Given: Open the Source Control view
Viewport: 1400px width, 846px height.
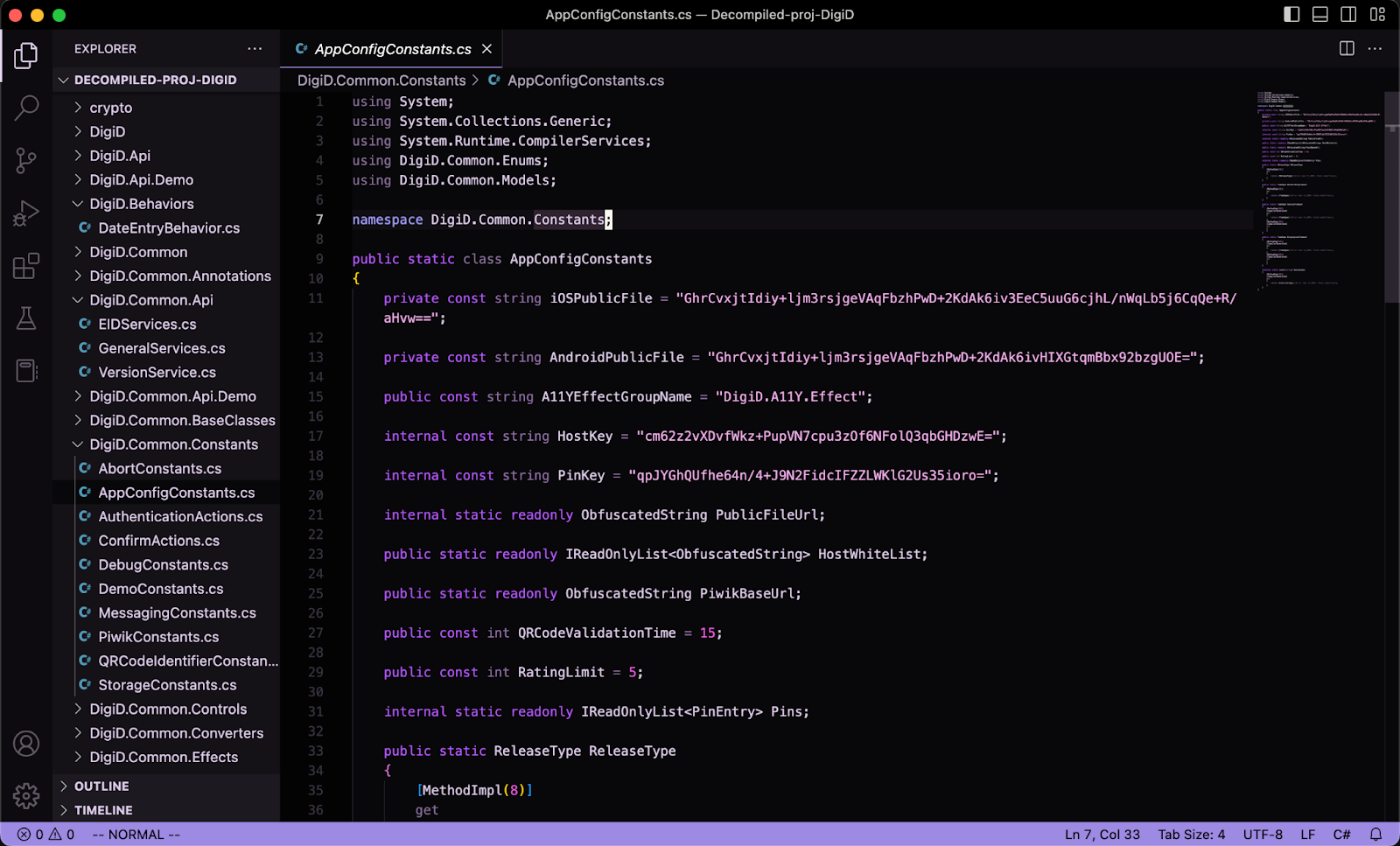Looking at the screenshot, I should tap(26, 160).
